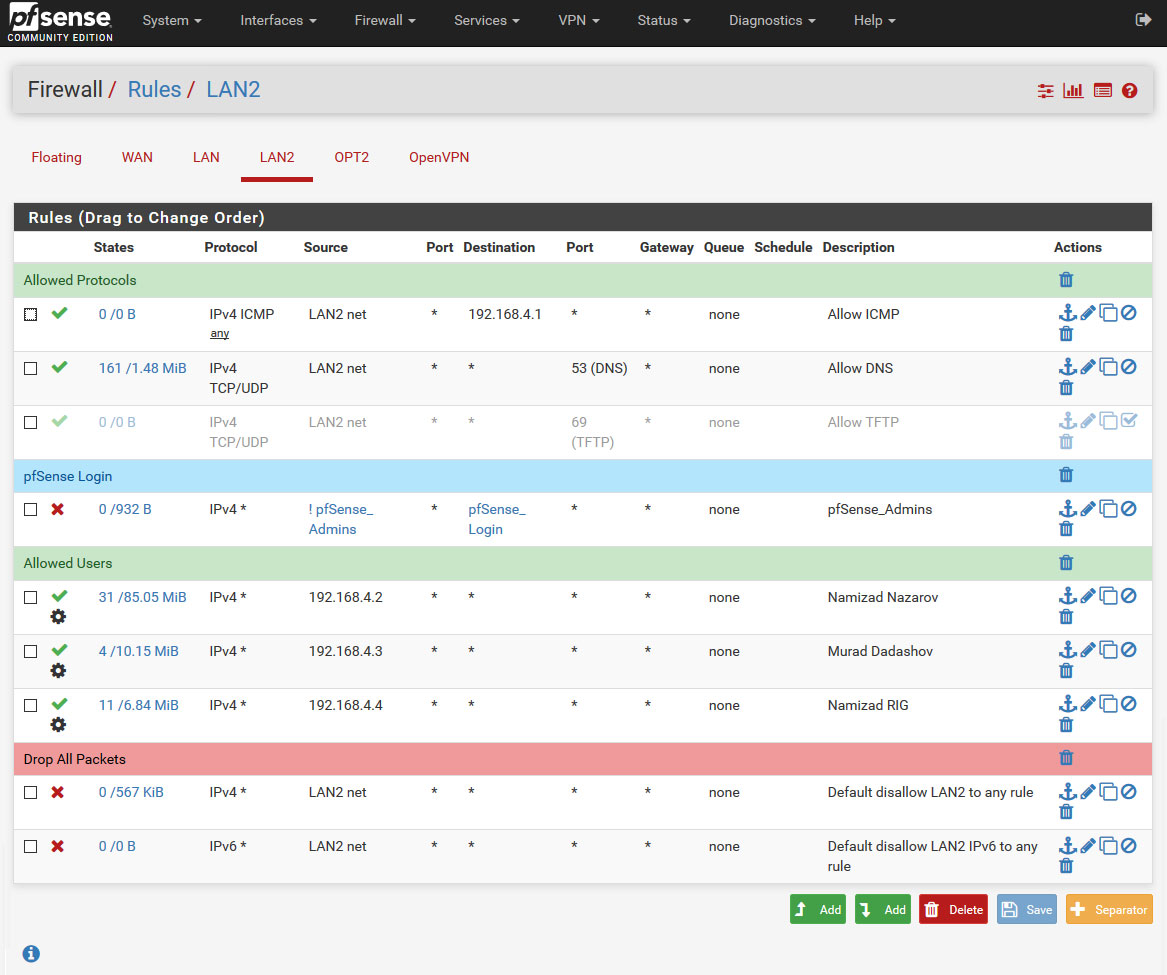Open the pfSense logo home link

click(60, 22)
